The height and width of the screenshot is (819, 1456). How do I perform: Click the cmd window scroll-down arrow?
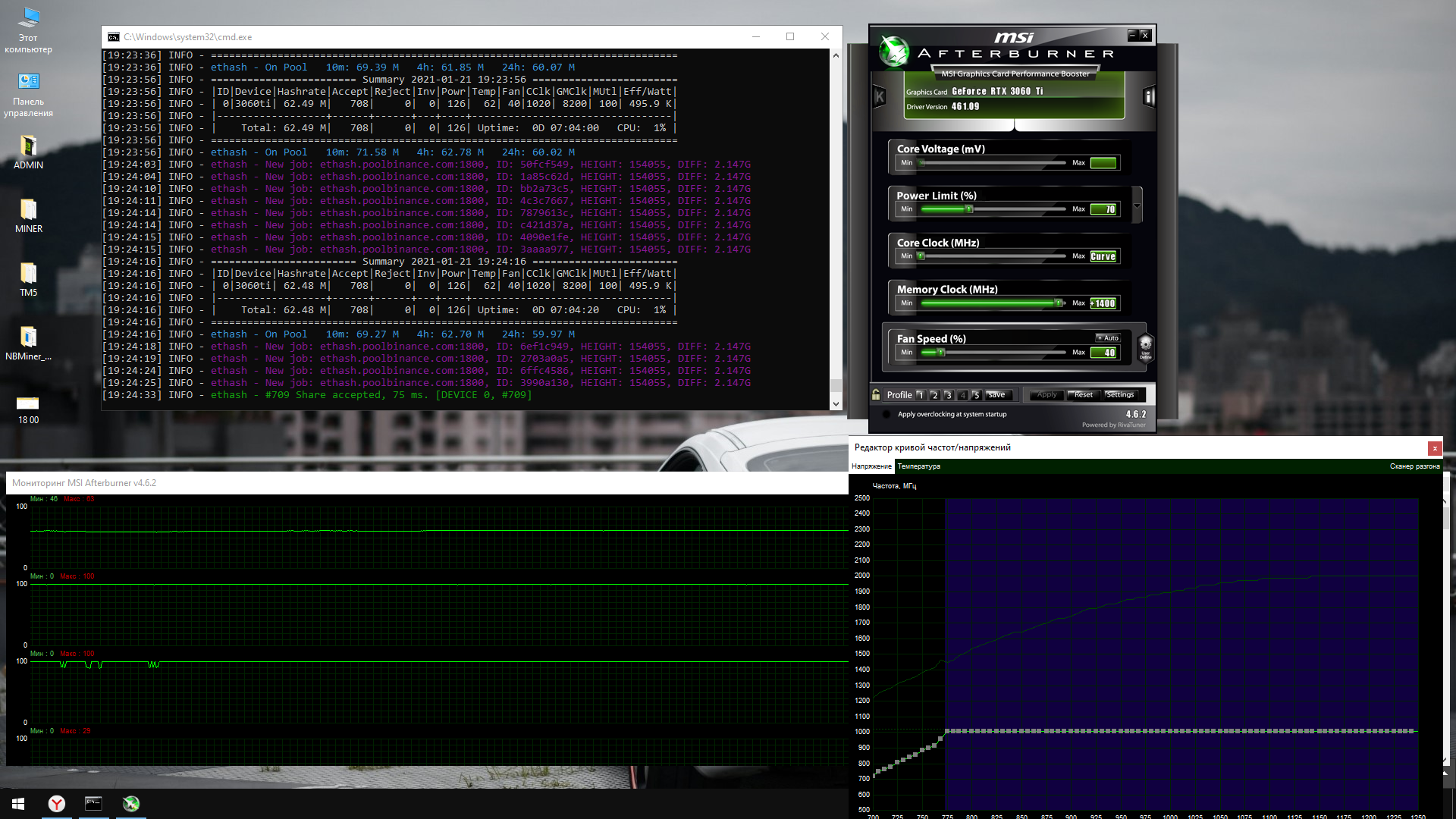(836, 404)
